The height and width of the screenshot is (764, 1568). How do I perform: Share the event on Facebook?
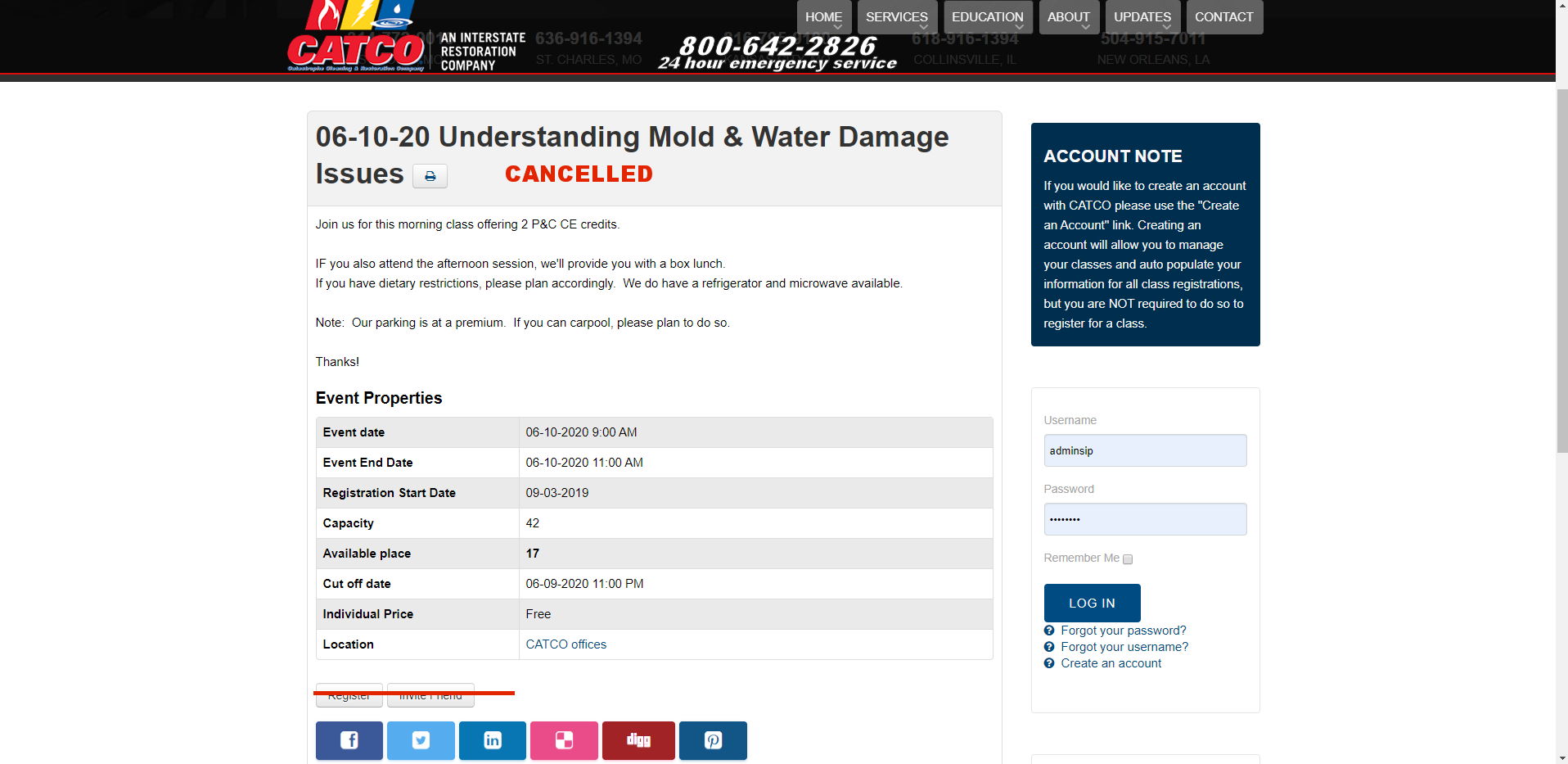[x=349, y=740]
